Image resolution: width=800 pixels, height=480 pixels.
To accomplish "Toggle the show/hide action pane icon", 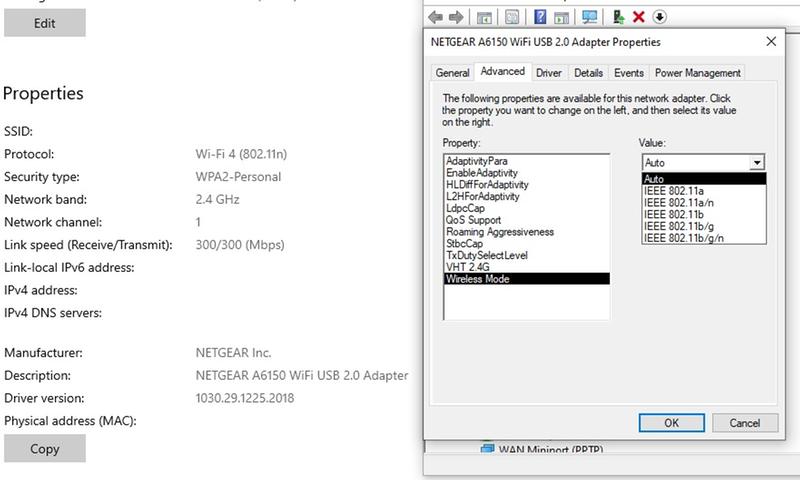I will (561, 17).
